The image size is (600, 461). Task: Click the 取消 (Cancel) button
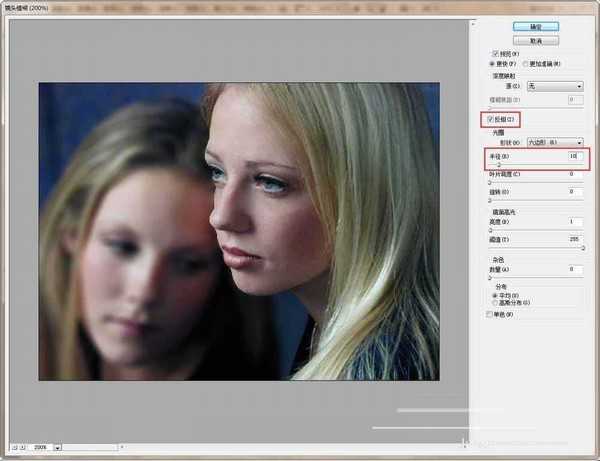tap(536, 41)
